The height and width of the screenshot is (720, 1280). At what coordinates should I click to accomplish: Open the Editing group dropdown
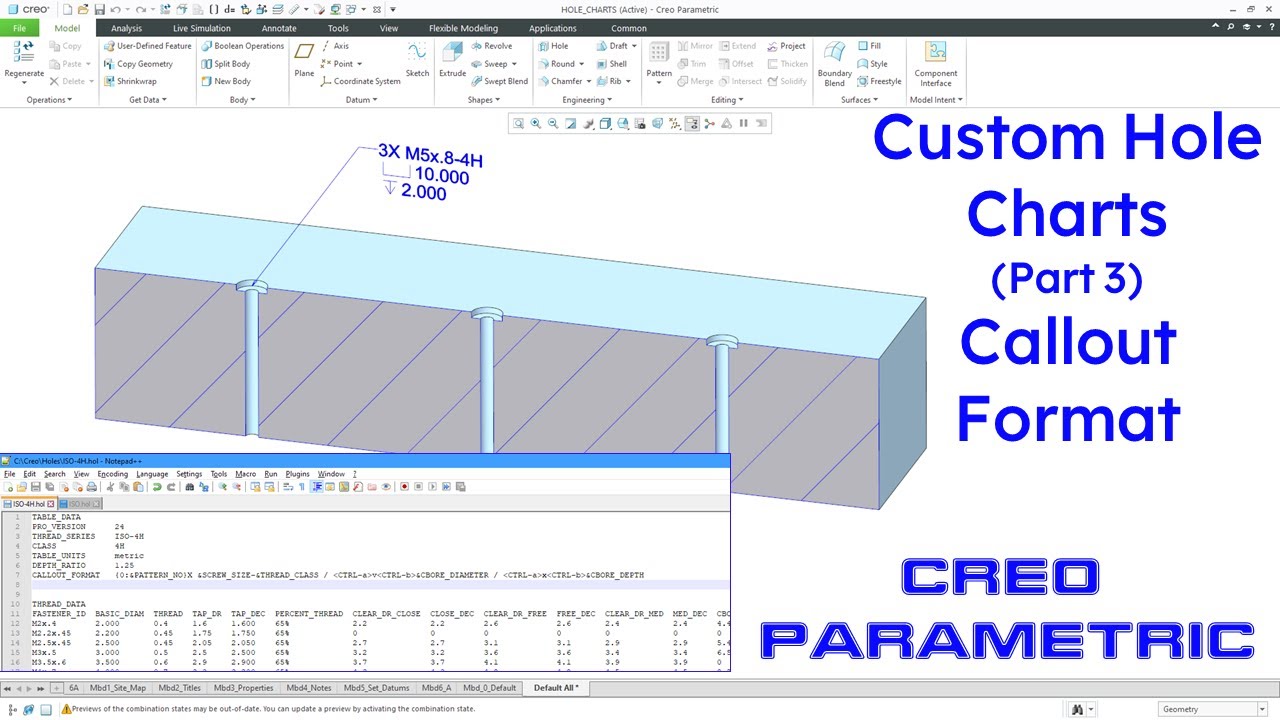[x=727, y=100]
